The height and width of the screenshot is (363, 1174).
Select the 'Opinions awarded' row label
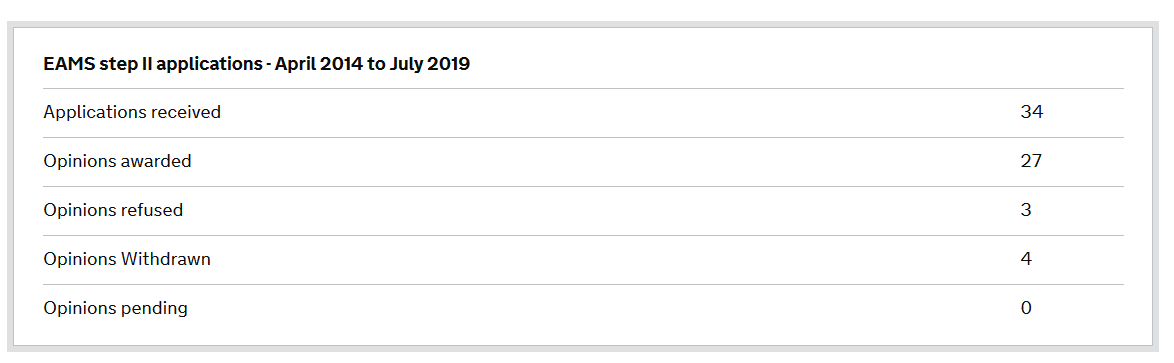[x=118, y=161]
